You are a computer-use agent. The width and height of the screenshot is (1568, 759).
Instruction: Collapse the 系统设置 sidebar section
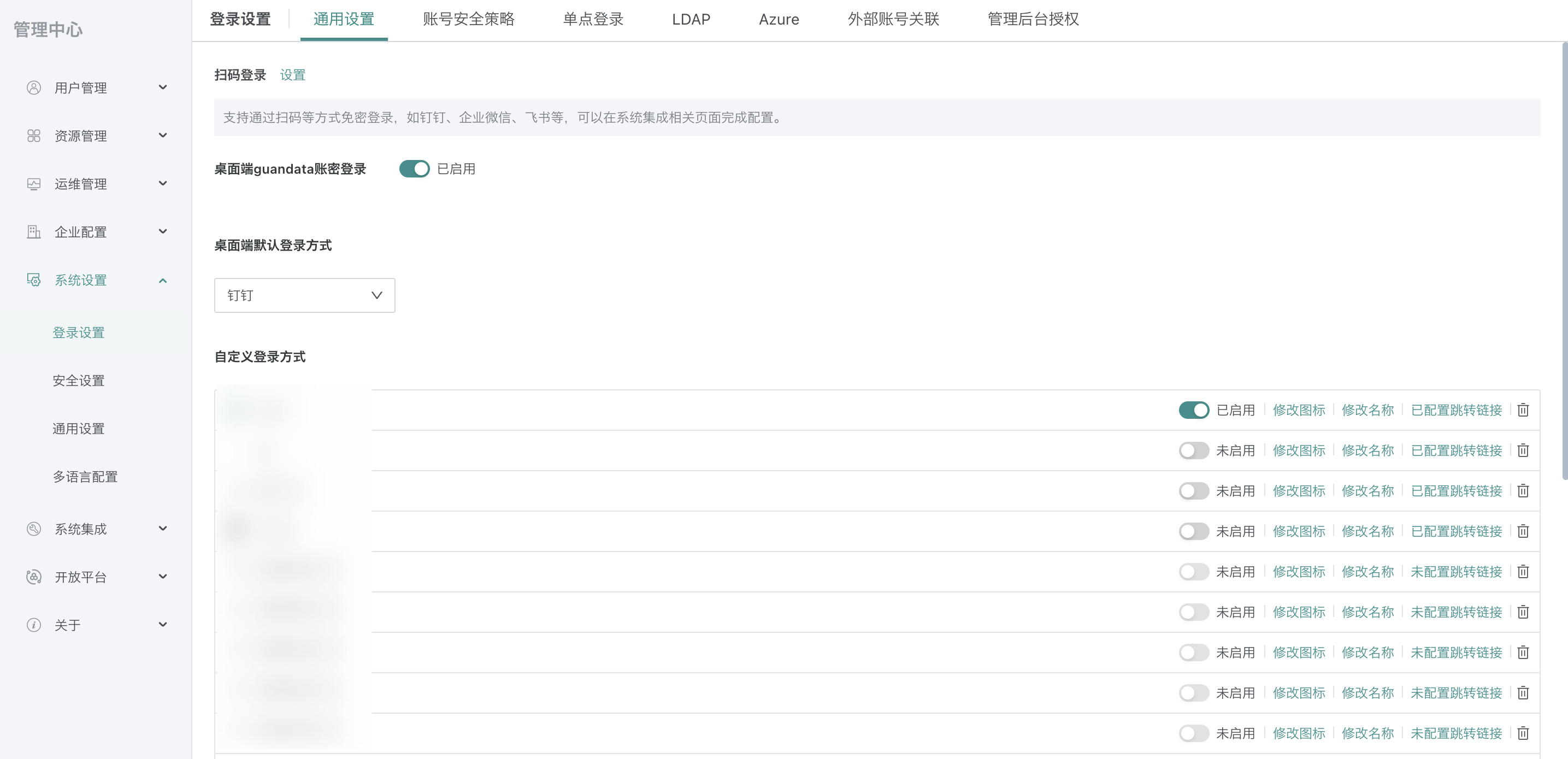pos(162,280)
